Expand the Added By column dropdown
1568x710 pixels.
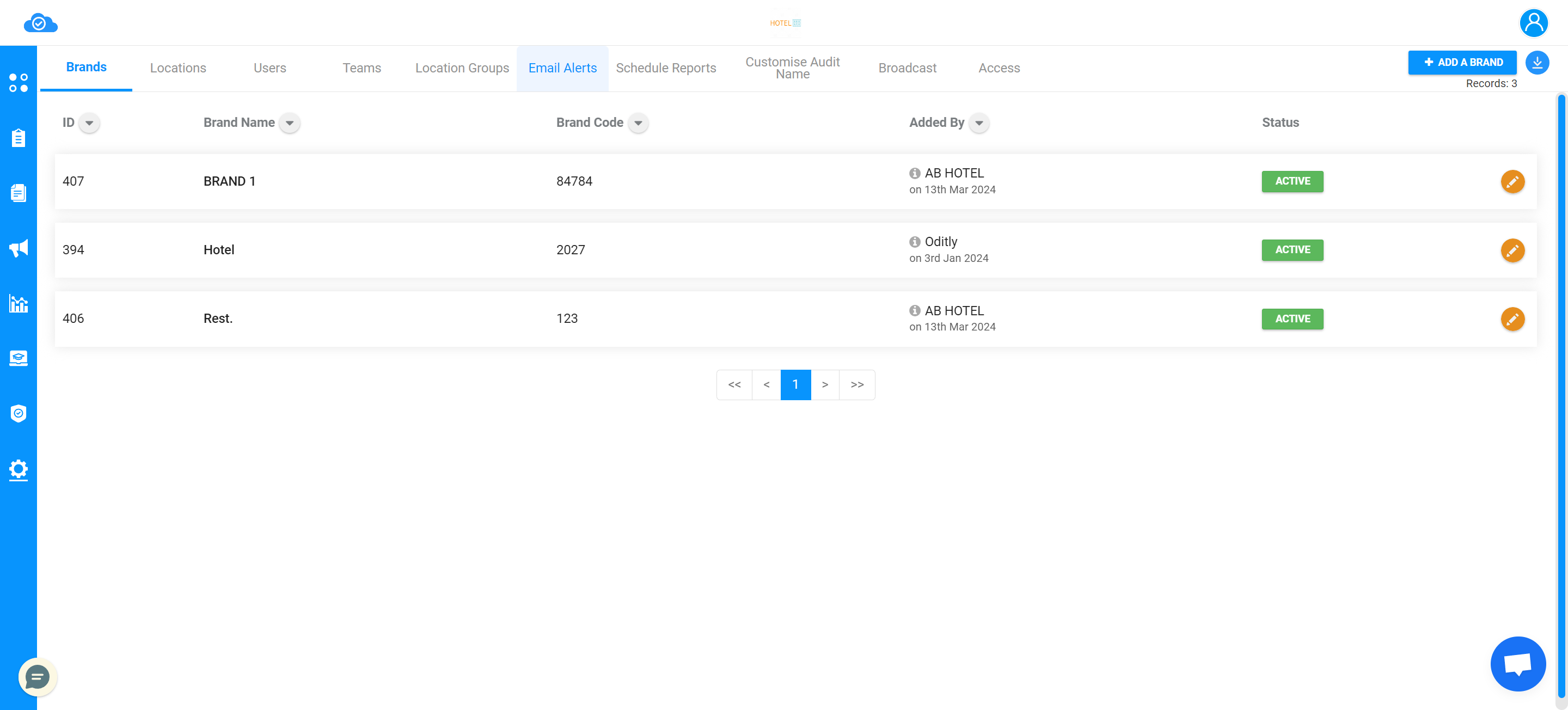979,123
